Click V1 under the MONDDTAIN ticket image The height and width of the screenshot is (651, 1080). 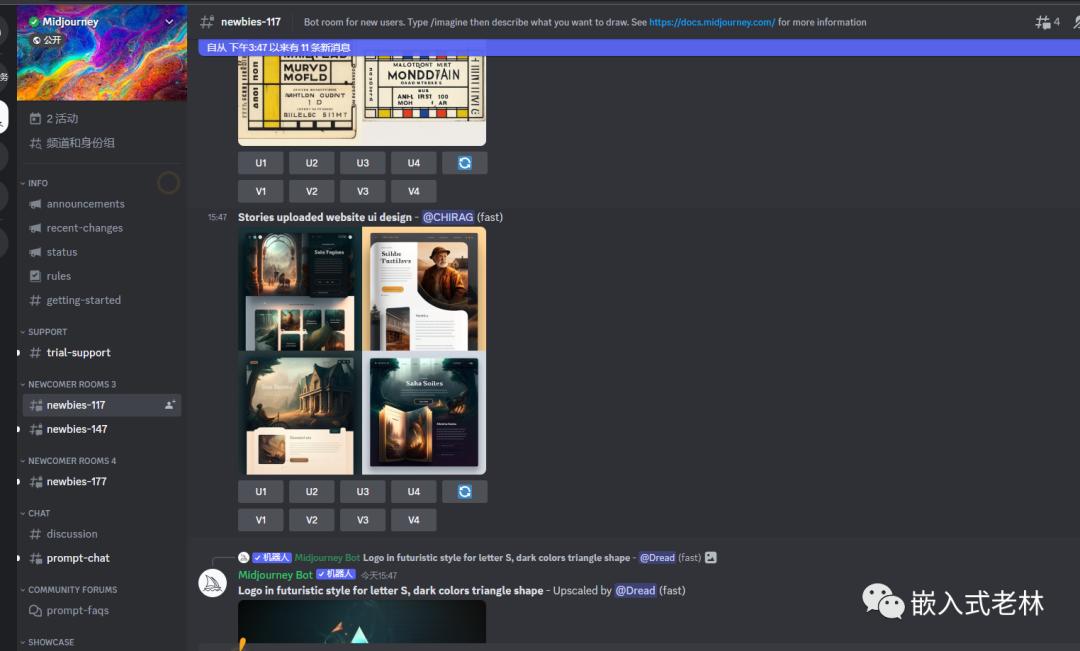click(x=260, y=192)
